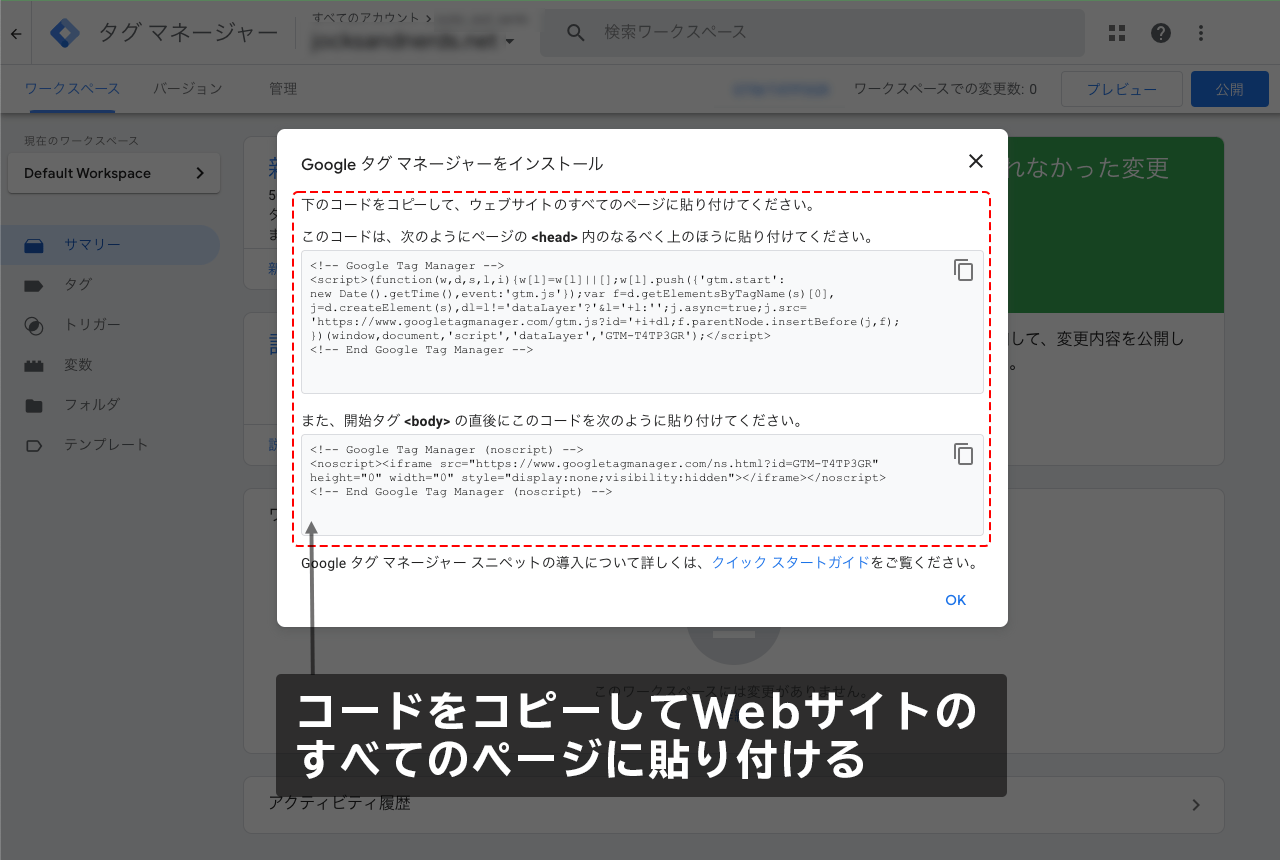Copy the noscript body snippet with copy icon
Viewport: 1280px width, 860px height.
963,454
